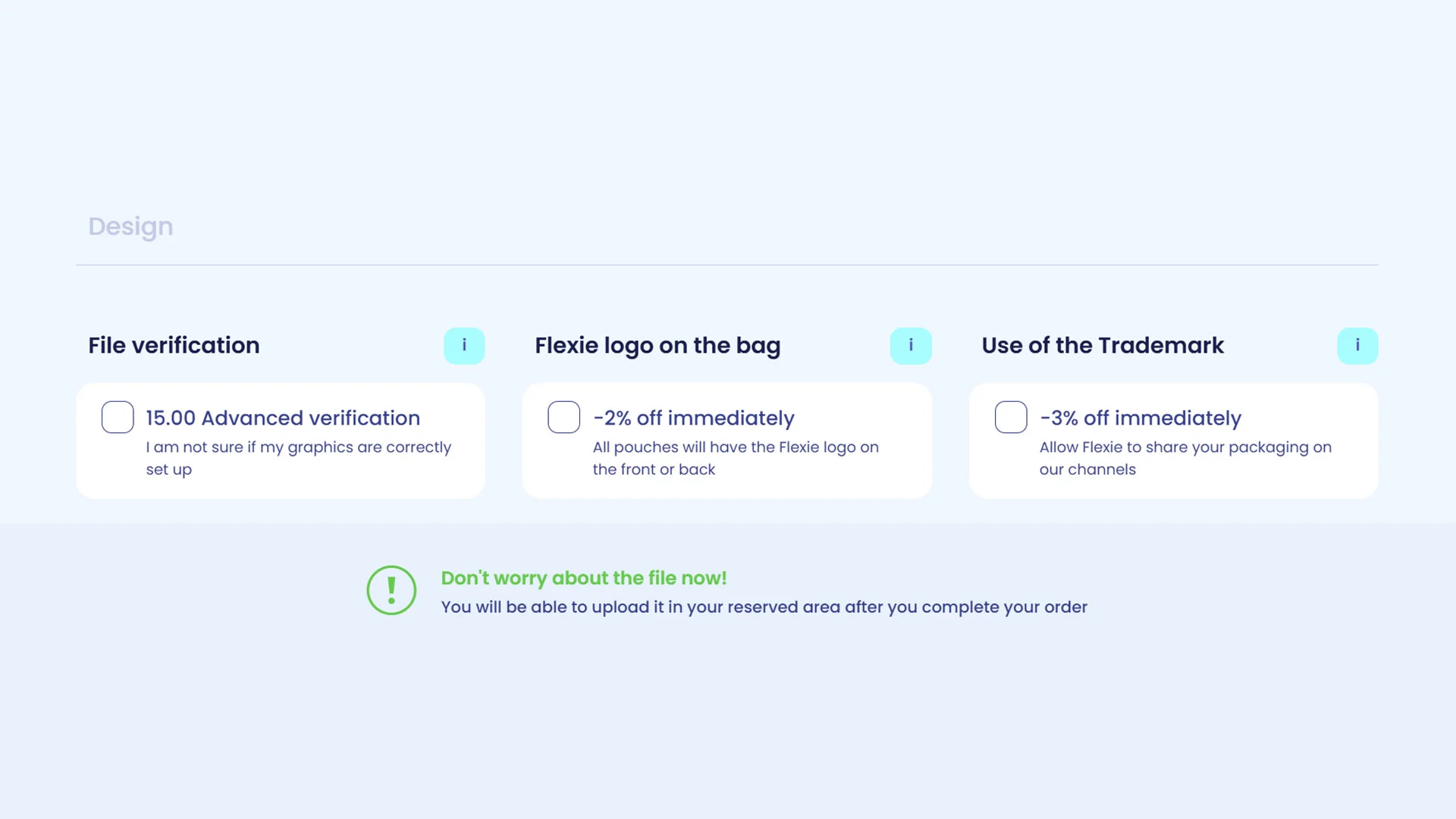The image size is (1456, 819).
Task: Click the divider line beneath Design
Action: (727, 265)
